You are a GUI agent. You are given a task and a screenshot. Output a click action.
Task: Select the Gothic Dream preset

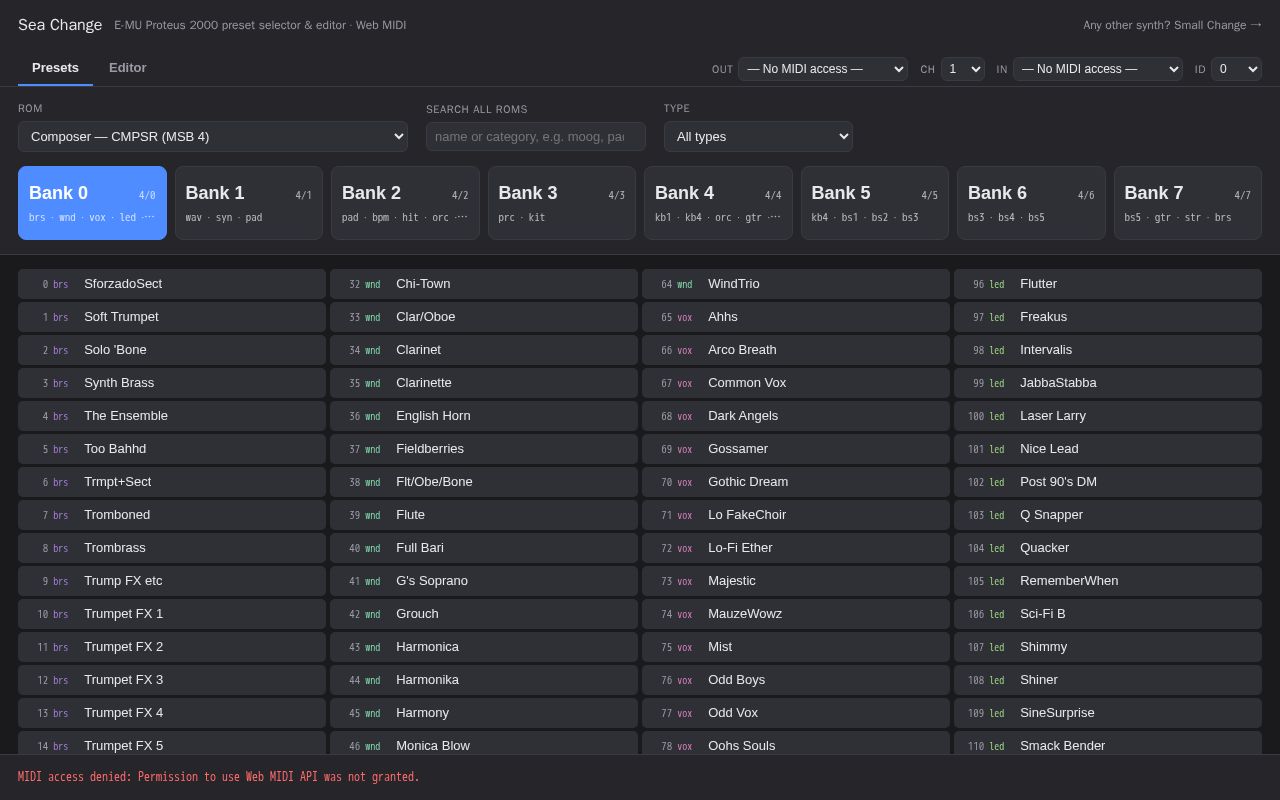(796, 482)
